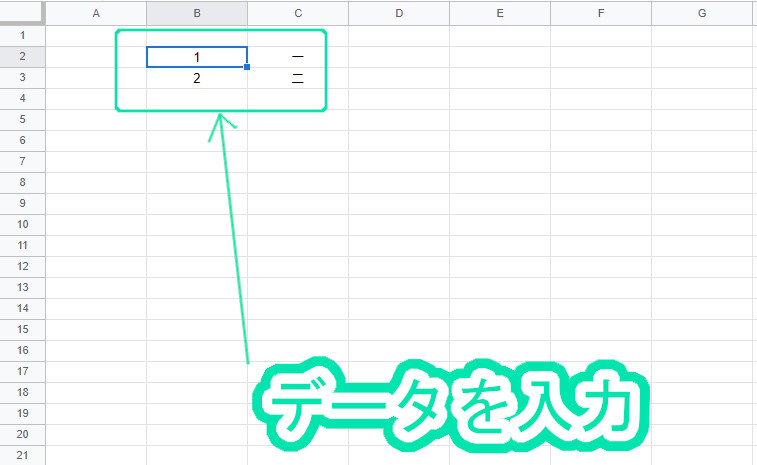757x465 pixels.
Task: Select row 9 header
Action: pyautogui.click(x=22, y=204)
